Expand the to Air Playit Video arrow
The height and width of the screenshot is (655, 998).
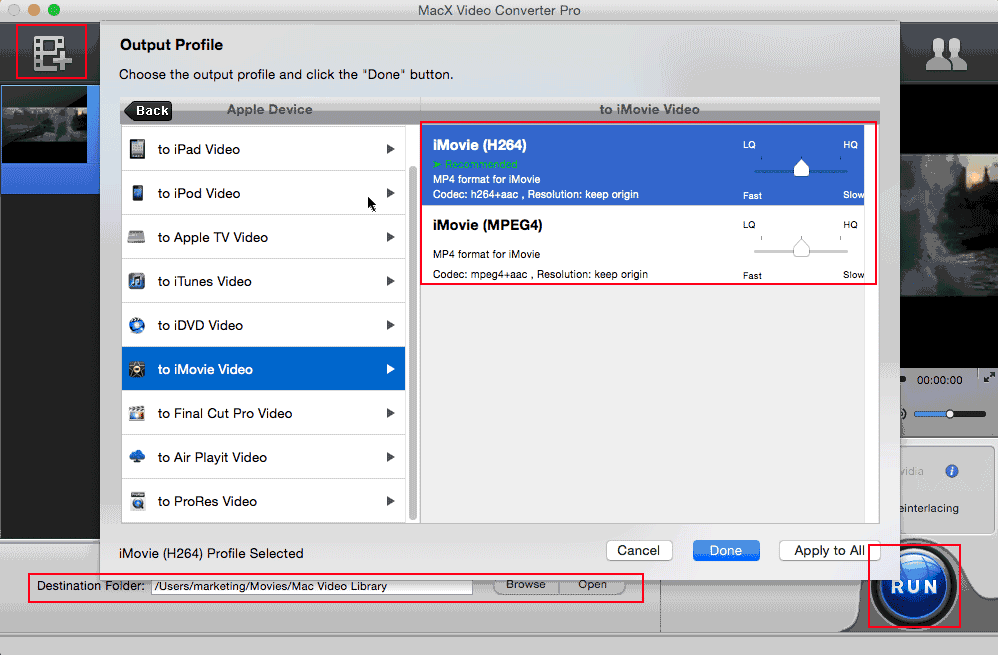390,457
